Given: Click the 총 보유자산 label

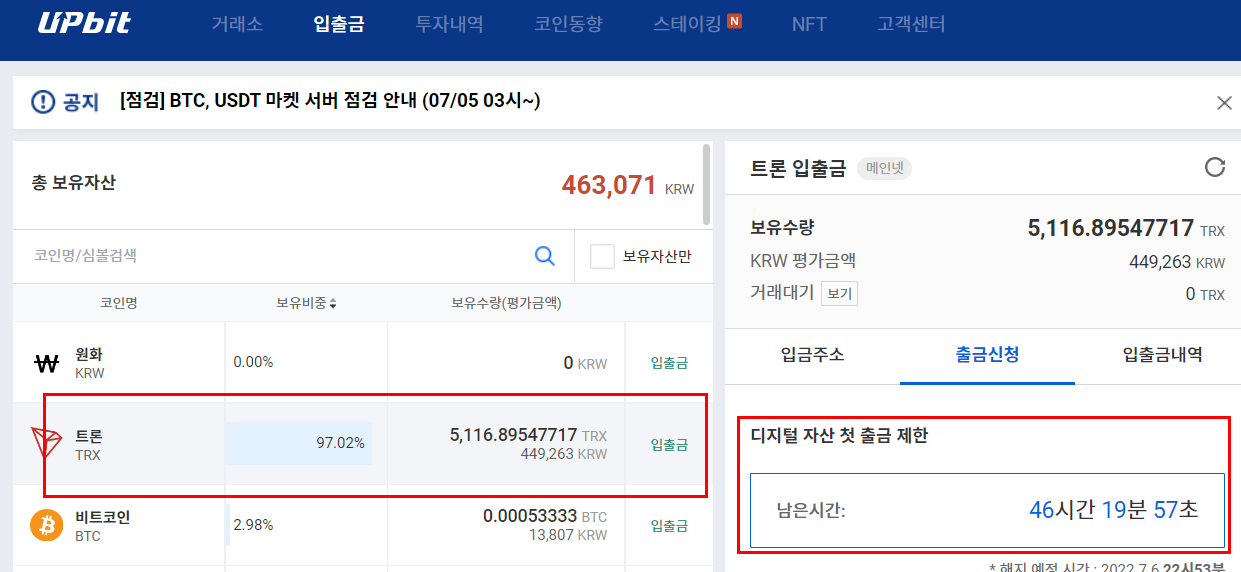Looking at the screenshot, I should click(x=74, y=183).
